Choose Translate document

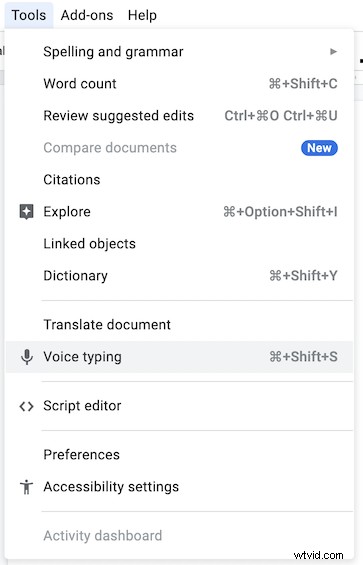pos(179,325)
